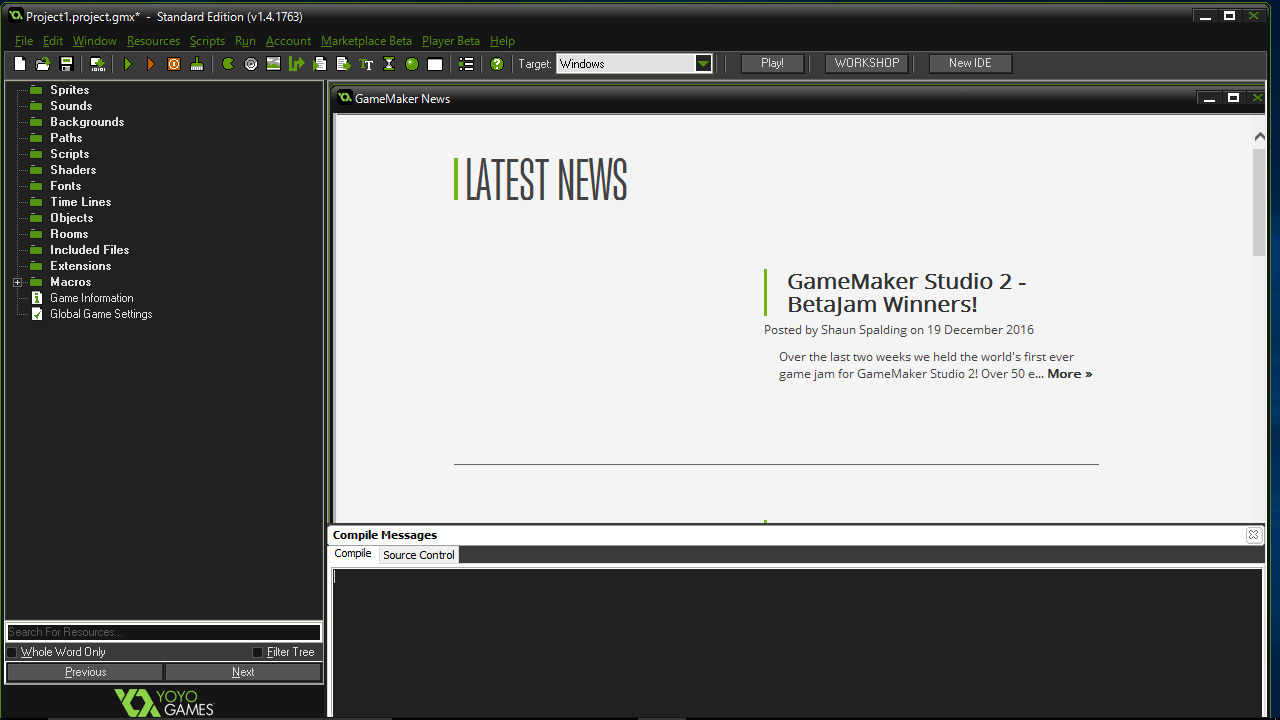Image resolution: width=1280 pixels, height=720 pixels.
Task: Click the New IDE button
Action: (x=969, y=63)
